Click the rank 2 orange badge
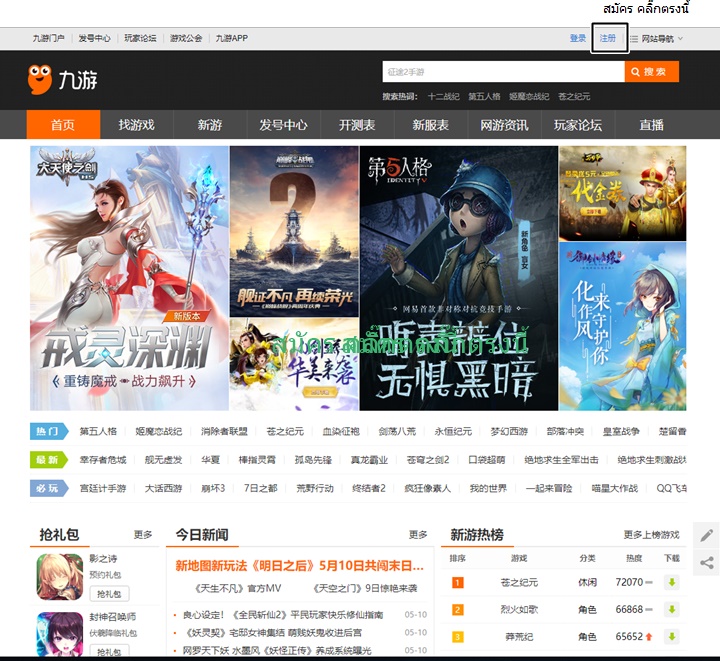 pos(458,610)
